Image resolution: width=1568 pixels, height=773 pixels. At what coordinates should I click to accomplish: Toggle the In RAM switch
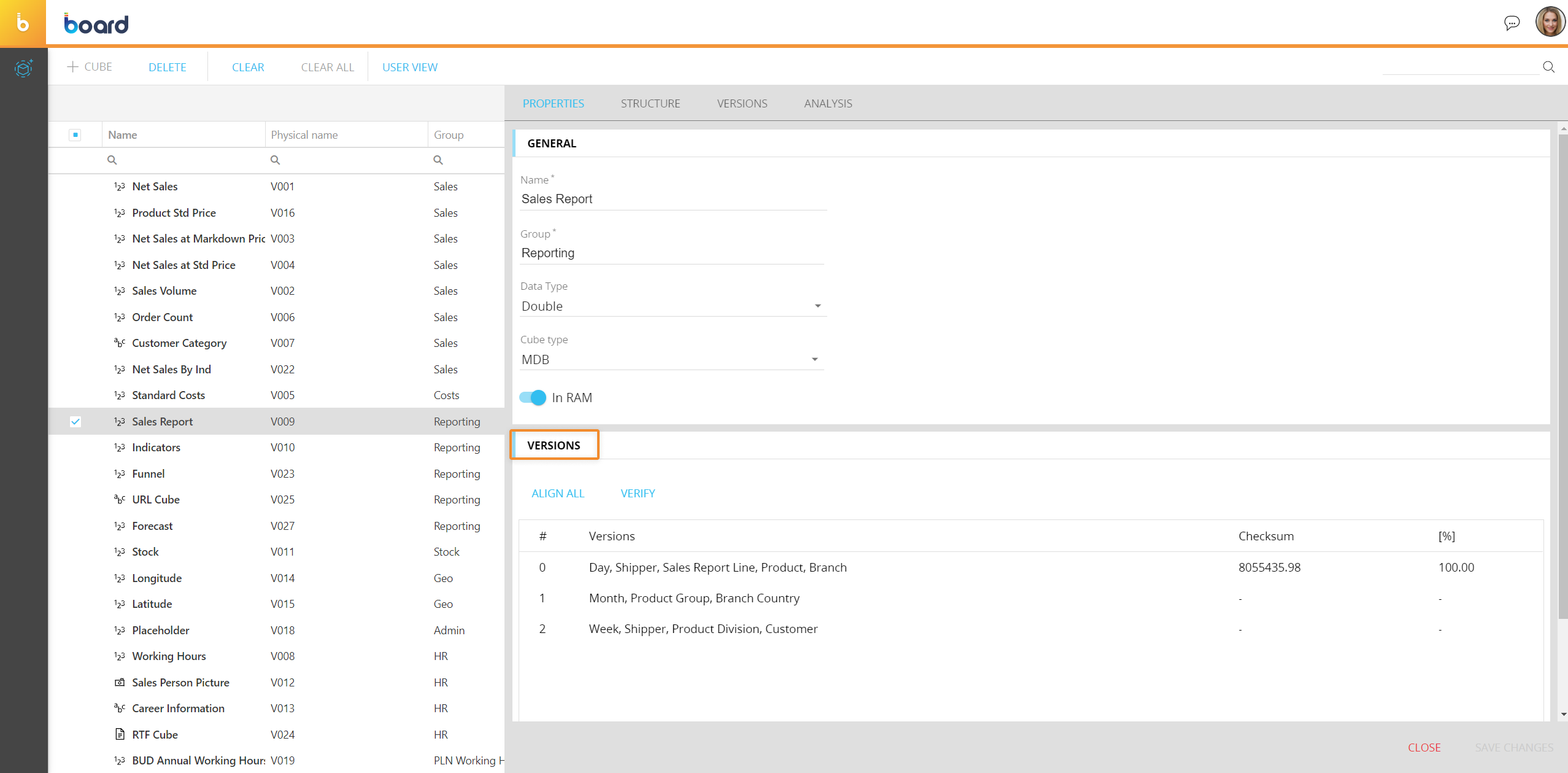pyautogui.click(x=532, y=398)
